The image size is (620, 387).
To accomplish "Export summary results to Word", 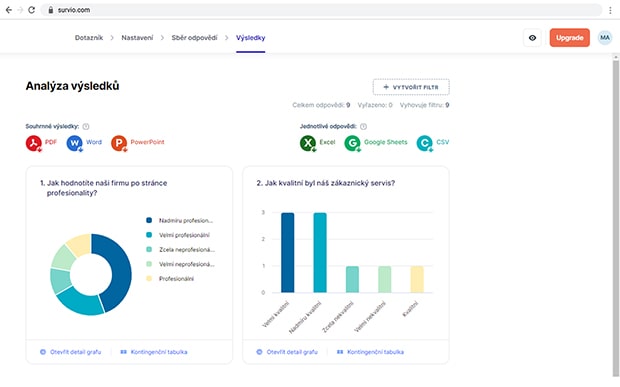I will click(84, 143).
